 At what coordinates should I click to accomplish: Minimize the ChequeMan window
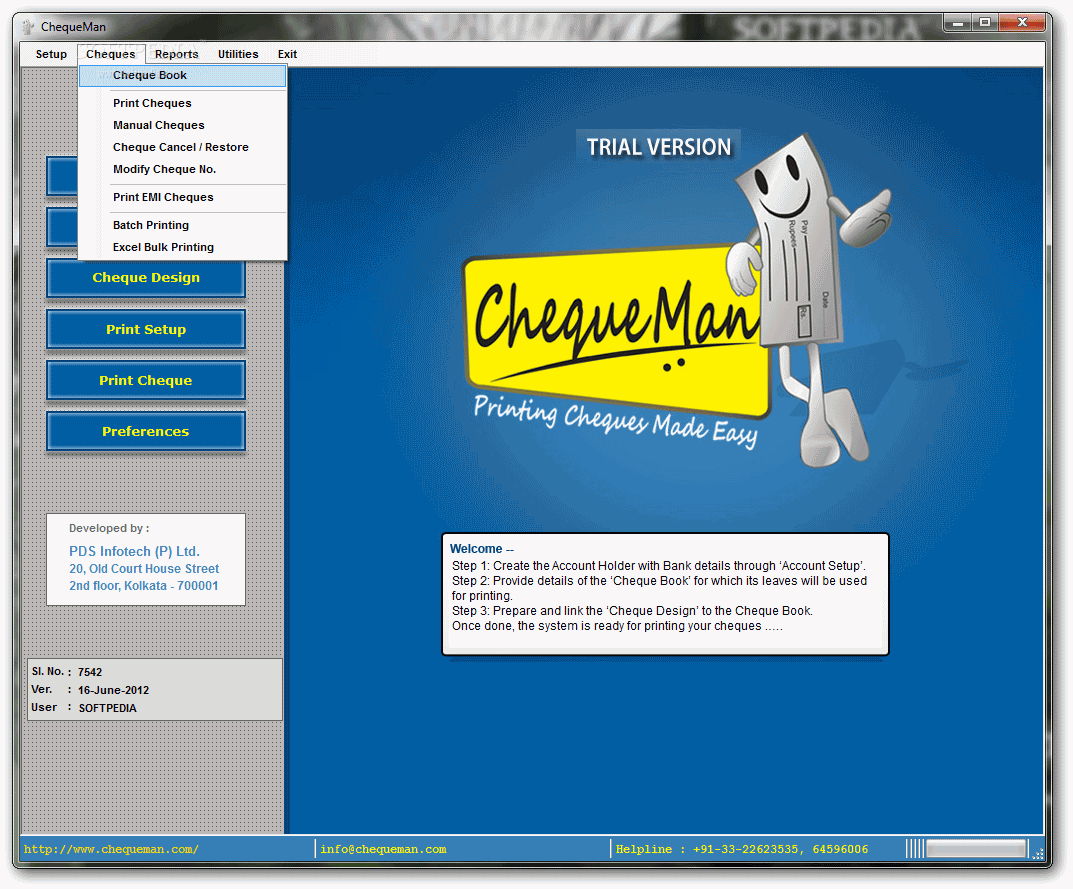[958, 23]
